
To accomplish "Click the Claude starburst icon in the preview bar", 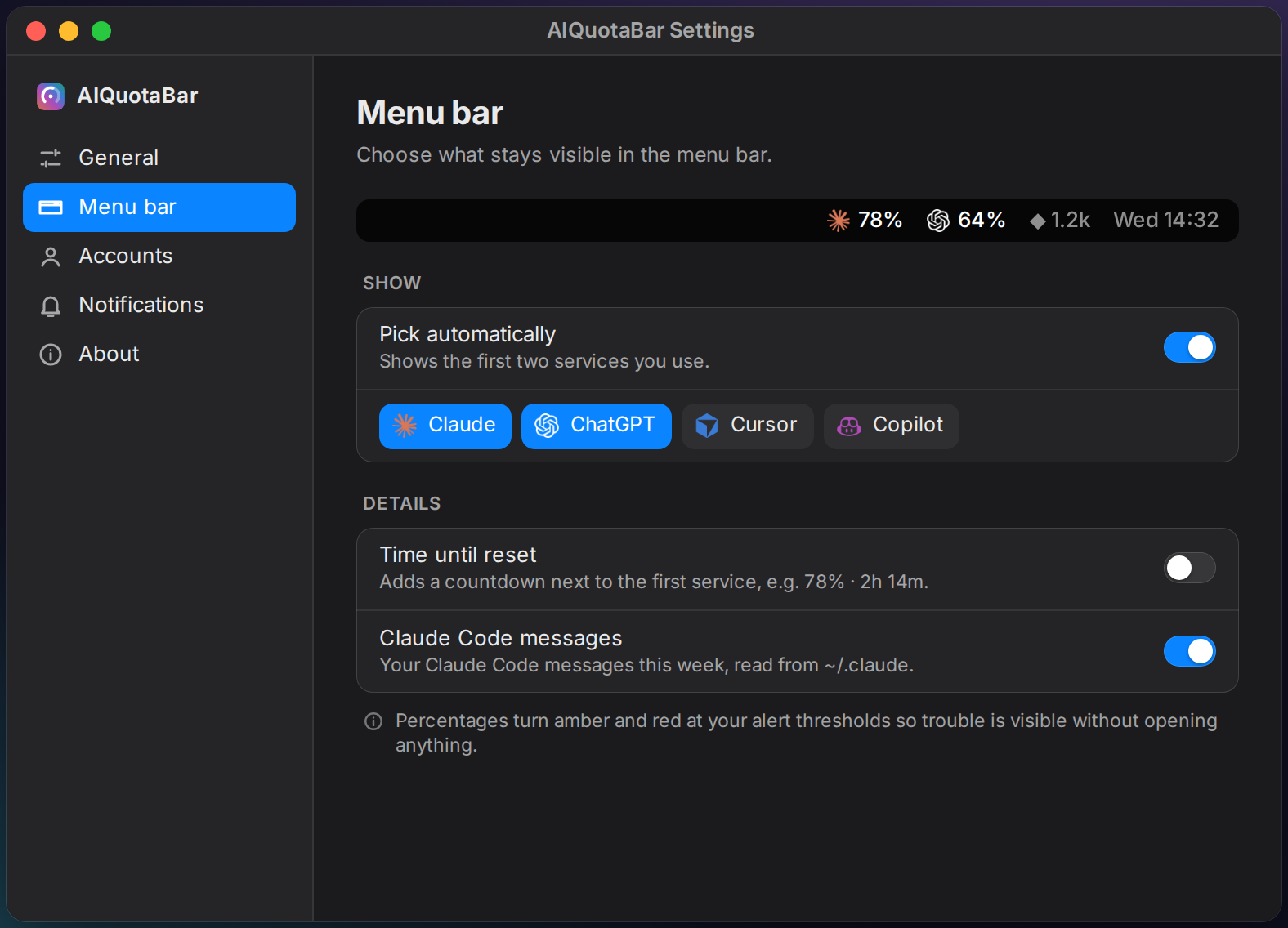I will tap(839, 221).
